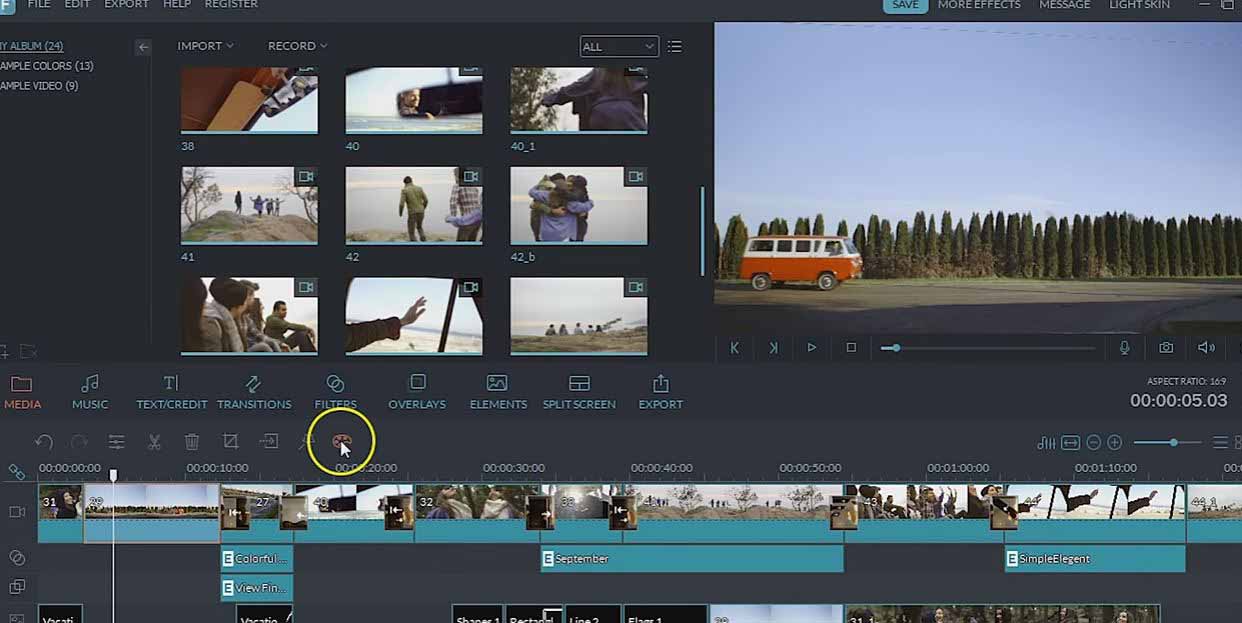
Task: Start voiceover recording via microphone icon
Action: tap(1125, 348)
